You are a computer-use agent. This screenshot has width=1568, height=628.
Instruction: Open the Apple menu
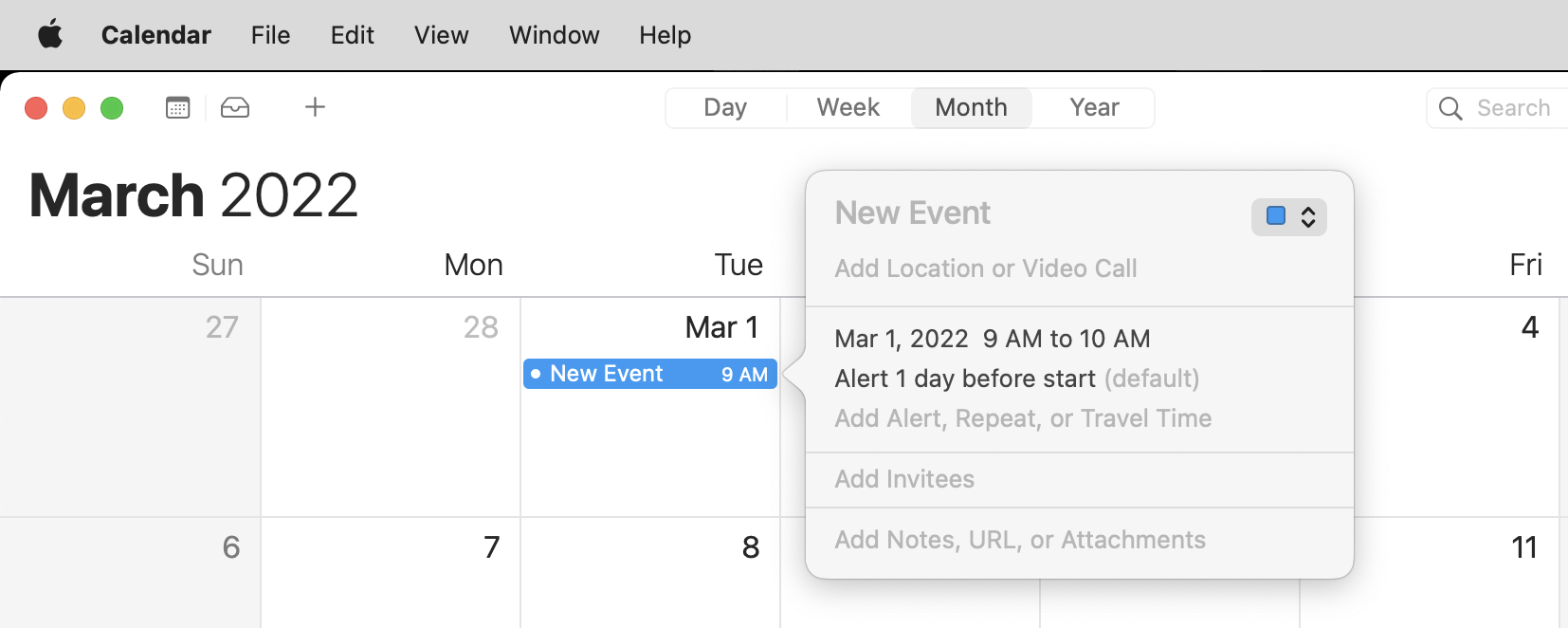pyautogui.click(x=50, y=35)
